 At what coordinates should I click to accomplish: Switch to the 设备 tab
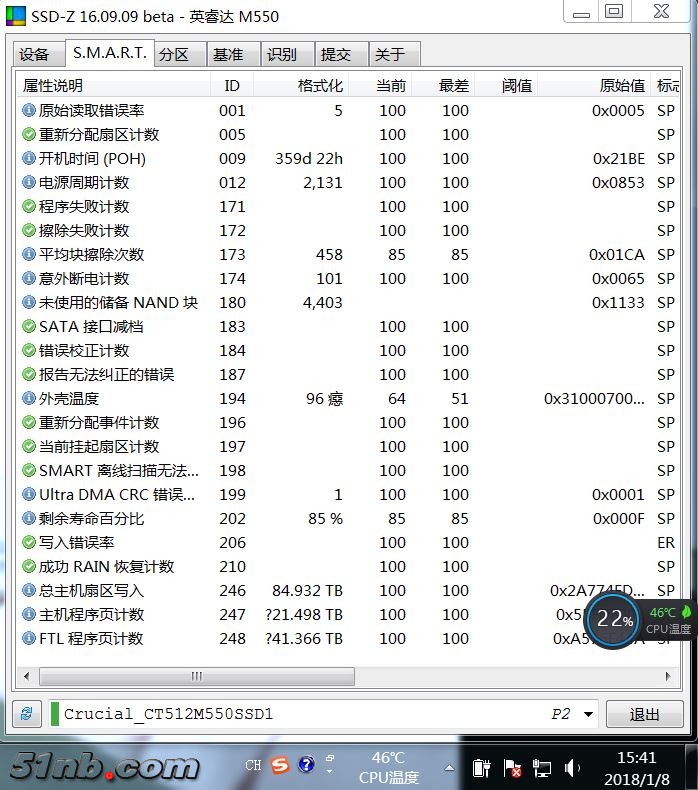point(38,54)
